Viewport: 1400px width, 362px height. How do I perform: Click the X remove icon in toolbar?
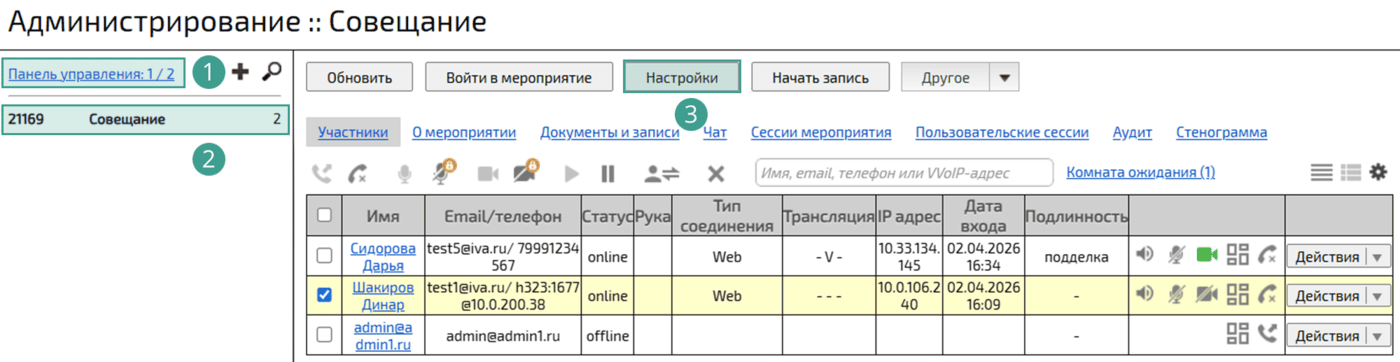click(x=716, y=174)
